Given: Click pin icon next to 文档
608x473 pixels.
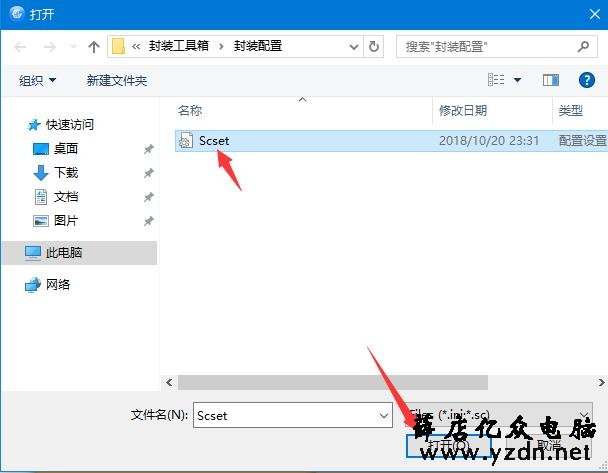Looking at the screenshot, I should [149, 197].
